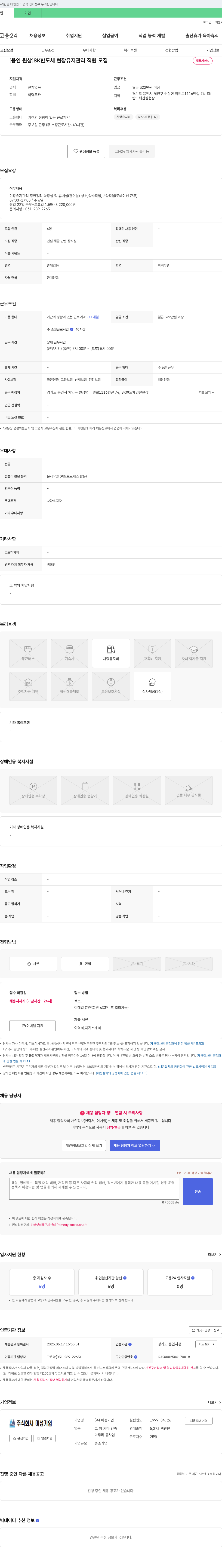The height and width of the screenshot is (1568, 222).
Task: Click the 교육비 지원 benefit icon
Action: pos(152,653)
